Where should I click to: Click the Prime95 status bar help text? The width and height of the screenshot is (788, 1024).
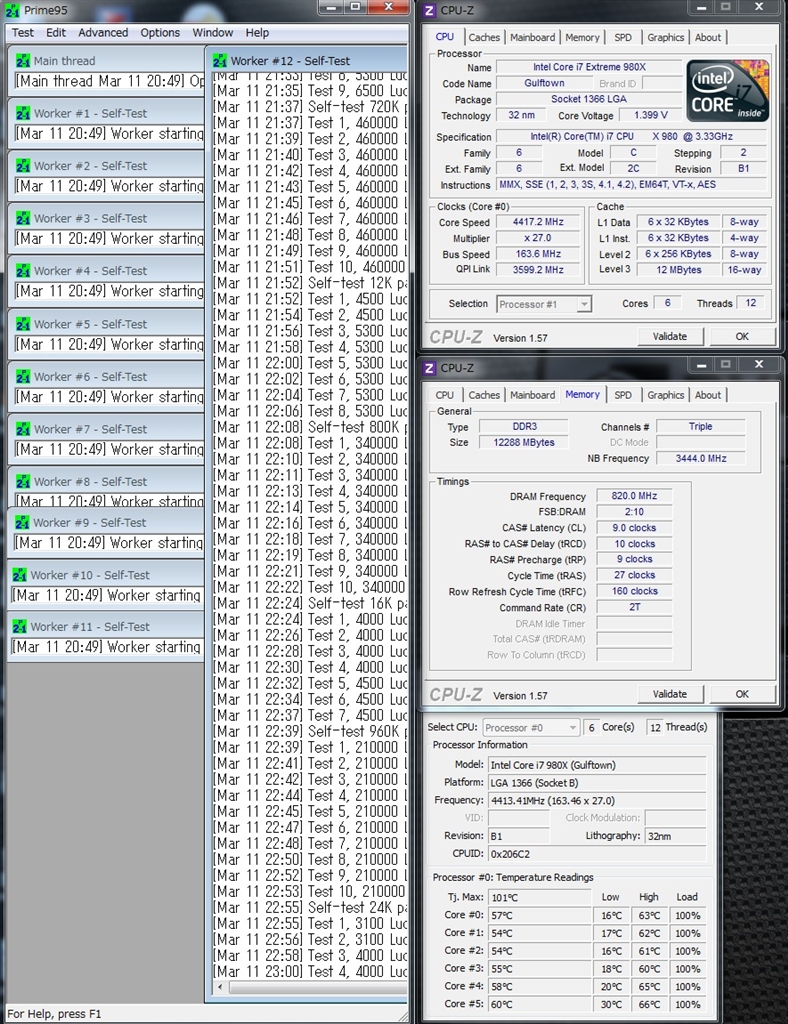[55, 1014]
